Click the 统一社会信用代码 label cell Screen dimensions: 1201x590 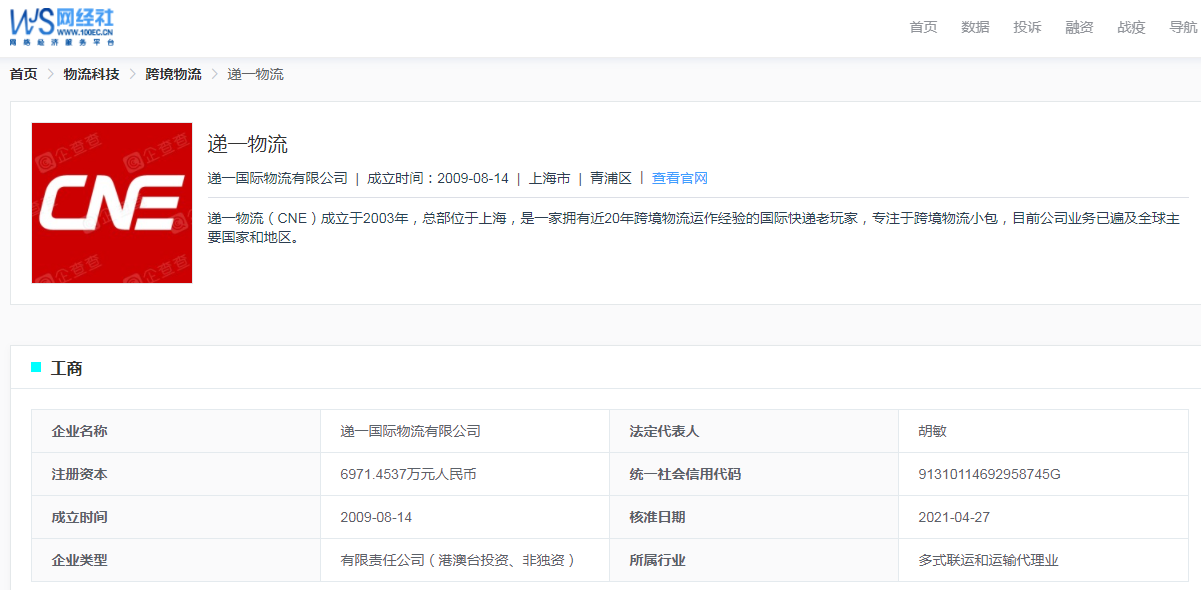[x=754, y=474]
